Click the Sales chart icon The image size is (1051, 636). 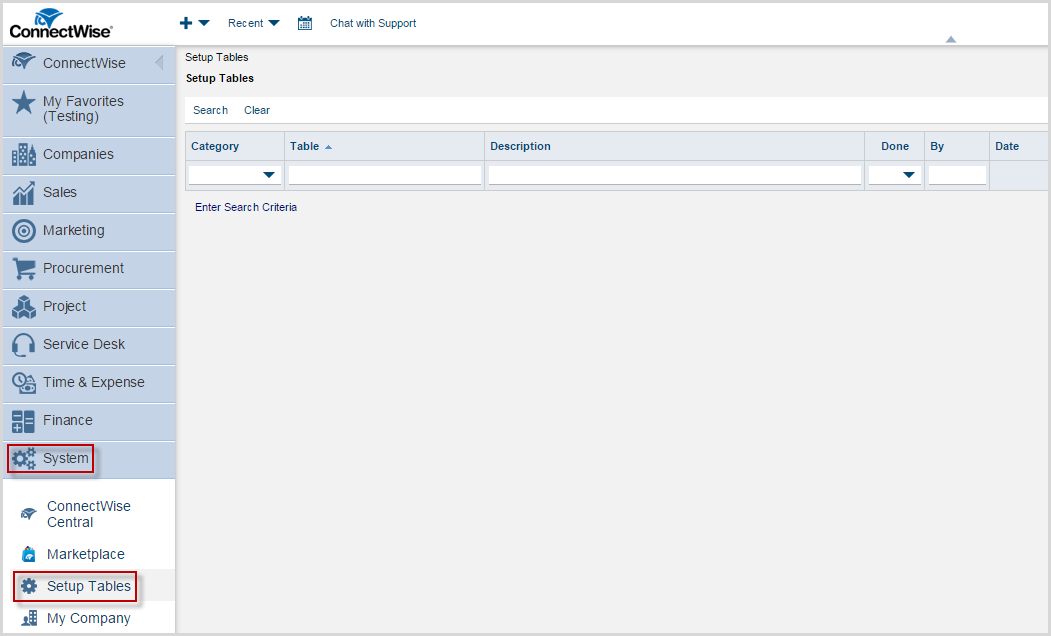tap(24, 193)
